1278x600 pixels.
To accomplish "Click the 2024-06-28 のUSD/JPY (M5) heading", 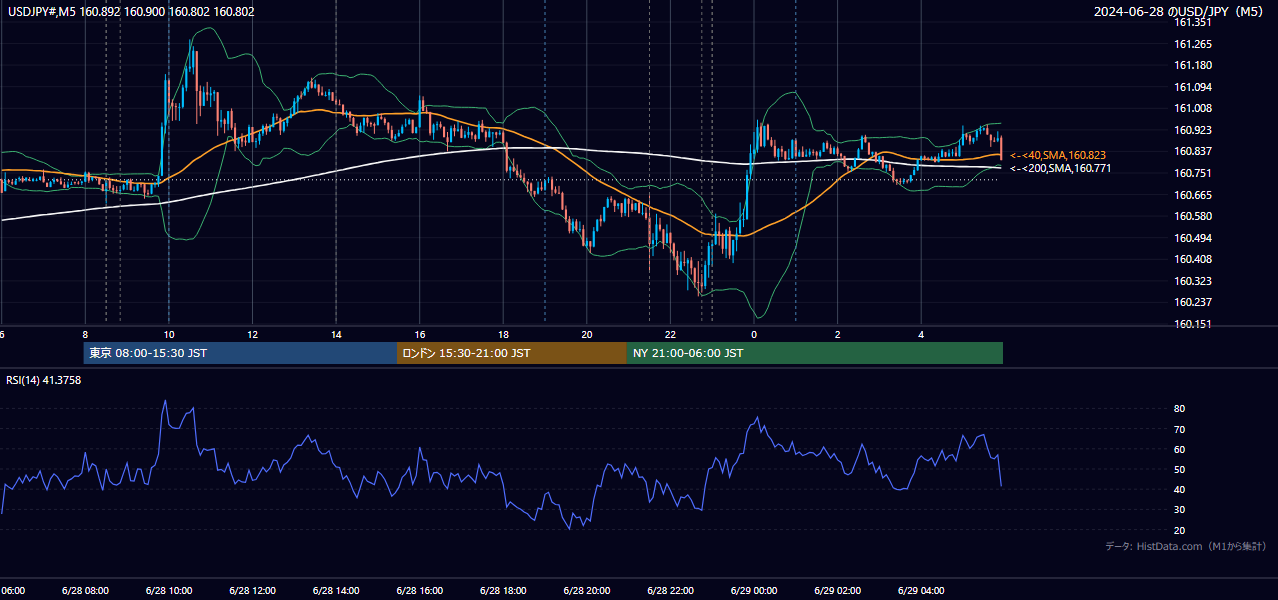I will click(1179, 12).
